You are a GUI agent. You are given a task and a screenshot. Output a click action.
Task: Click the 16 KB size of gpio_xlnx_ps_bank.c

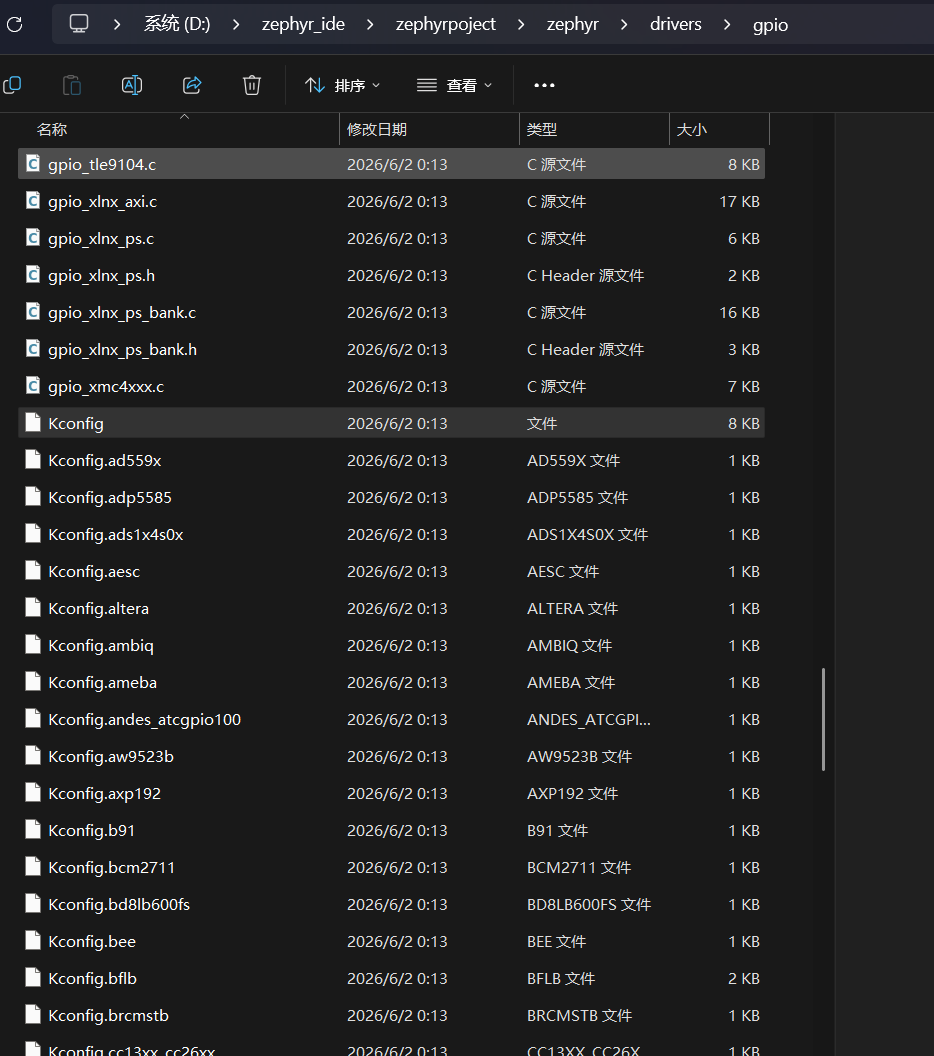pyautogui.click(x=739, y=312)
